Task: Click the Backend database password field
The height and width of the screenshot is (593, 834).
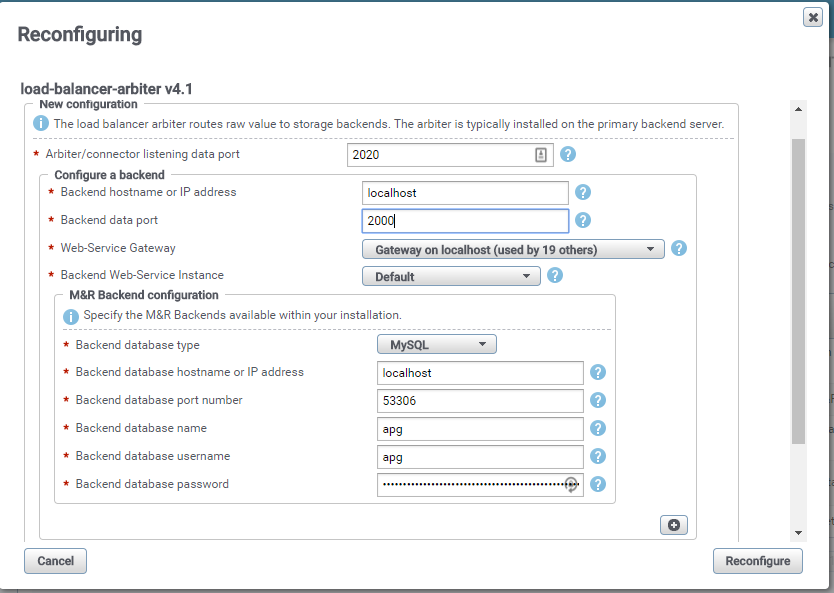Action: point(470,485)
